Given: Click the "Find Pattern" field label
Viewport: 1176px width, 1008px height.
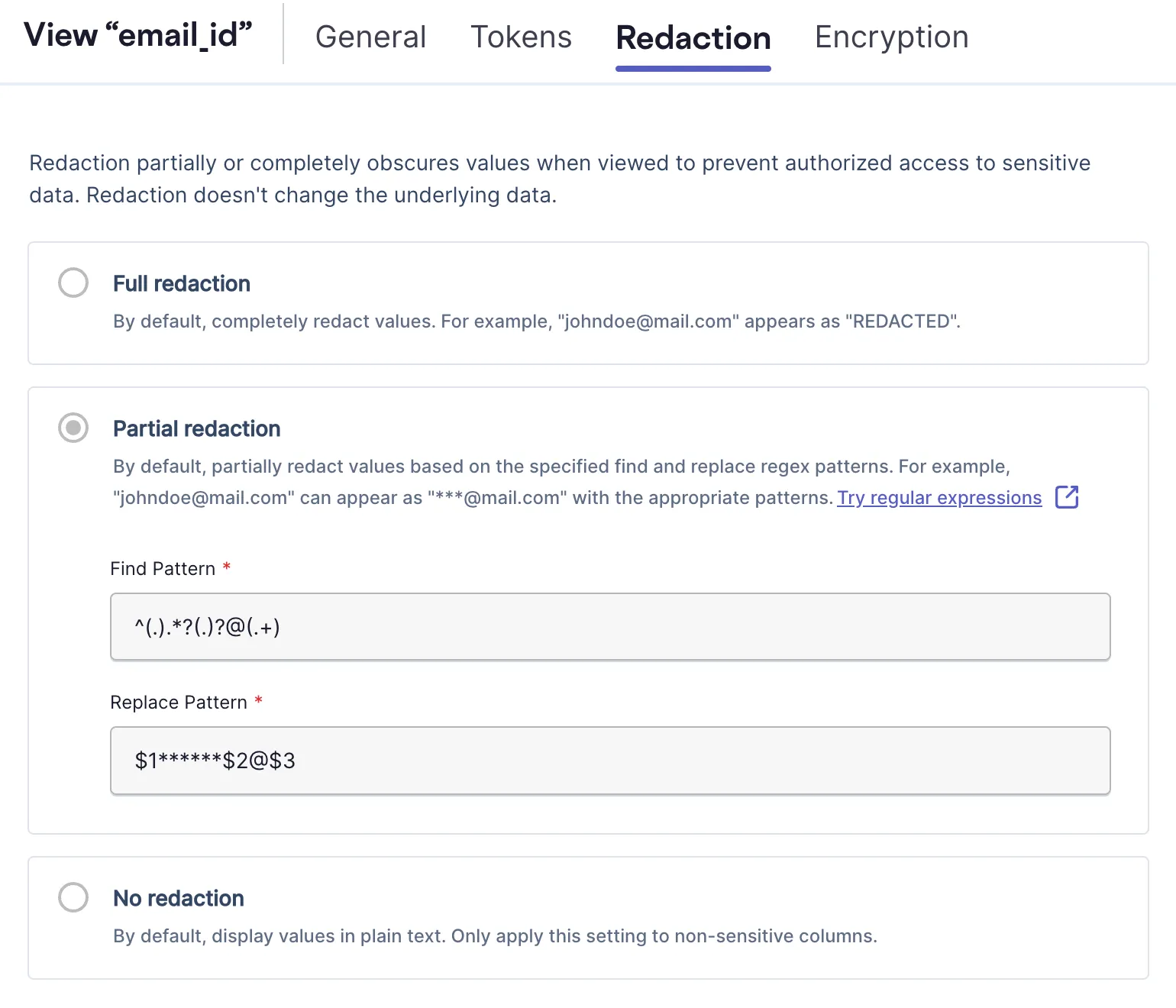Looking at the screenshot, I should tap(163, 569).
